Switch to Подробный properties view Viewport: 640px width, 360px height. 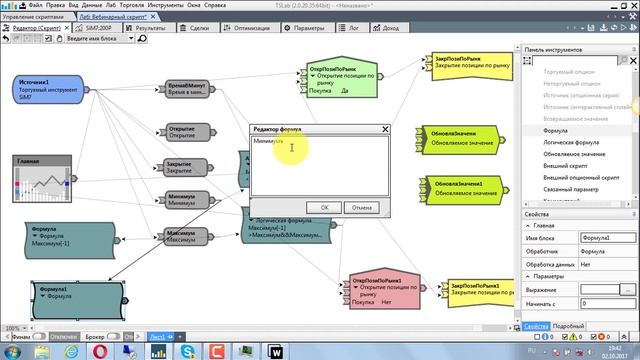(568, 326)
